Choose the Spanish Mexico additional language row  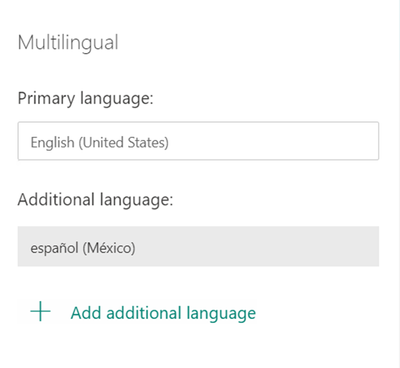(198, 246)
